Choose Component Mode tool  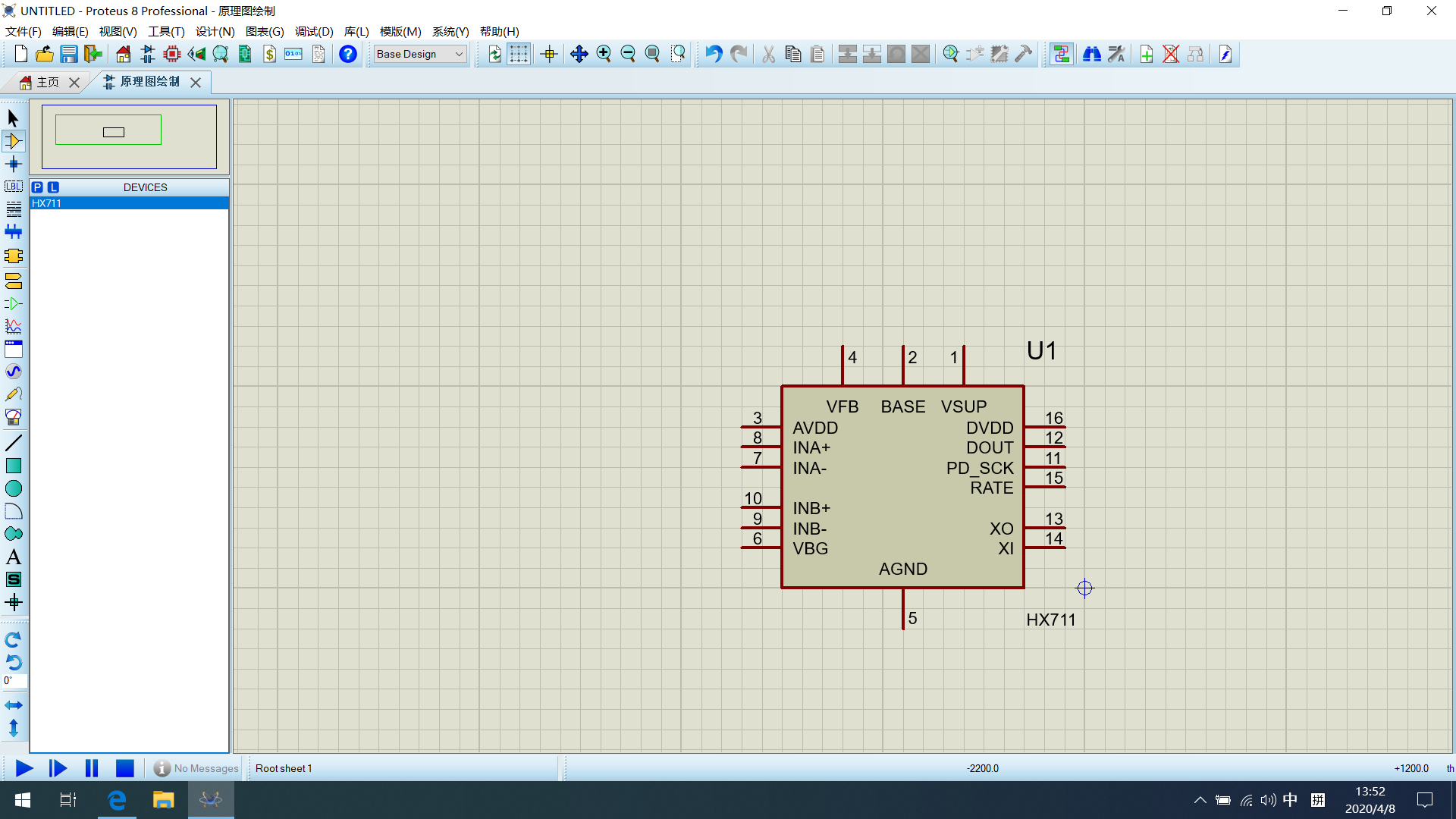pos(14,141)
